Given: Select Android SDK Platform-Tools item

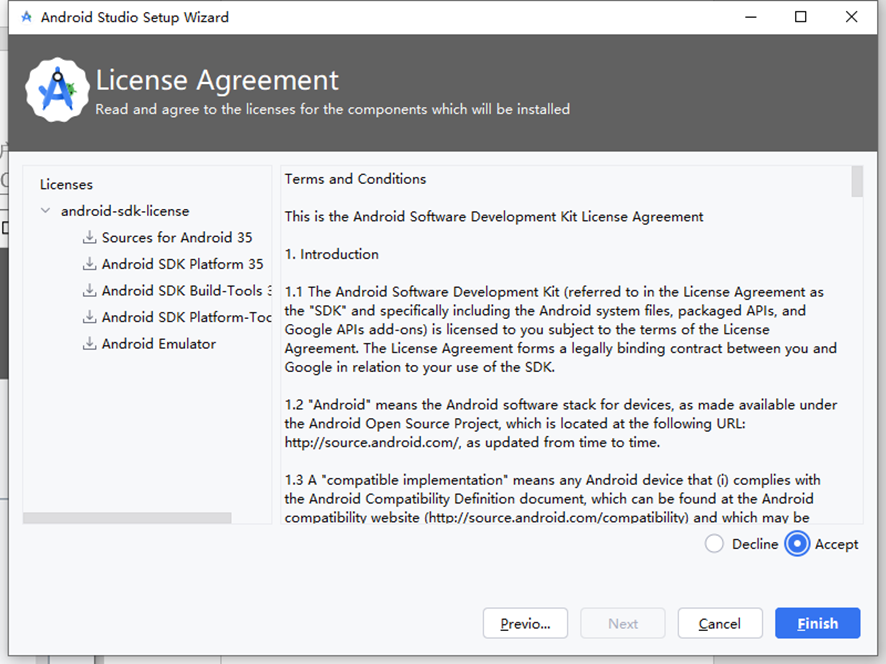Looking at the screenshot, I should point(186,317).
